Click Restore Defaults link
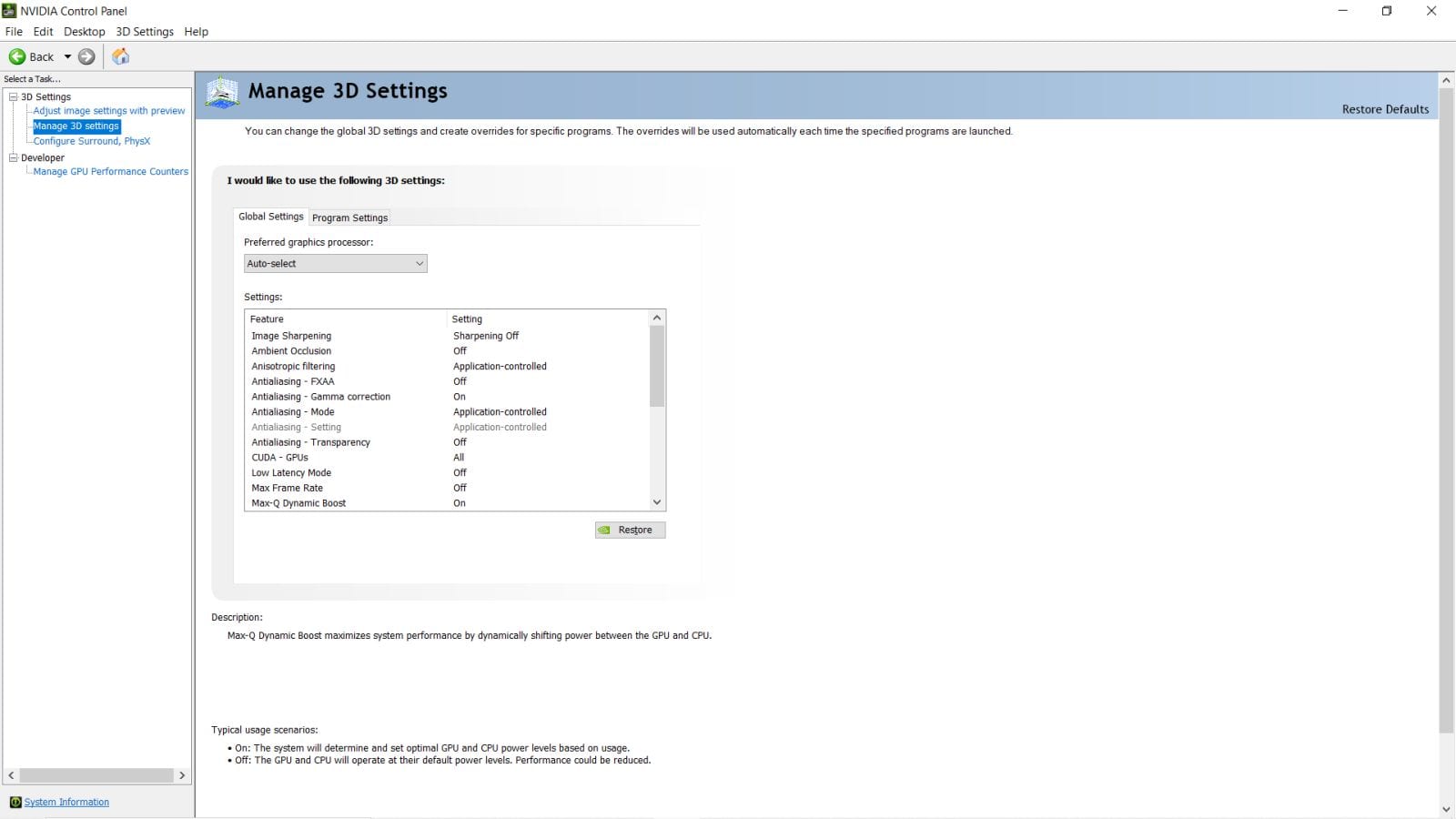 [1385, 109]
